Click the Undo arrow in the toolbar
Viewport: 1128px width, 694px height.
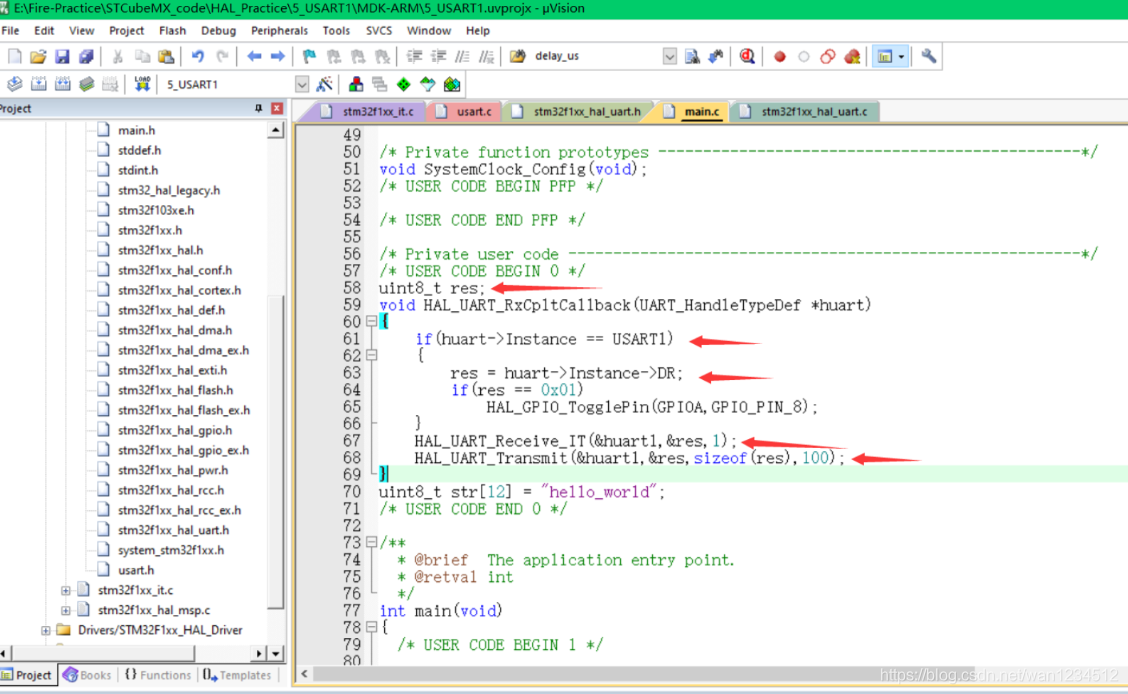pyautogui.click(x=198, y=57)
